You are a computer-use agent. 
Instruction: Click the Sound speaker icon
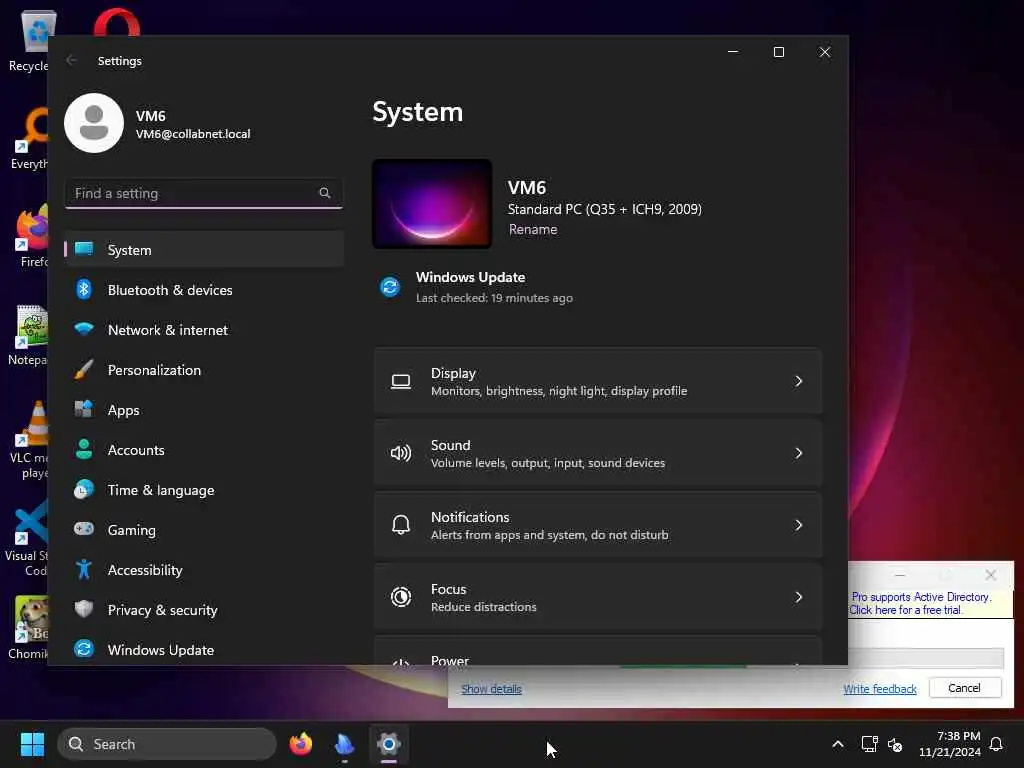pyautogui.click(x=400, y=453)
